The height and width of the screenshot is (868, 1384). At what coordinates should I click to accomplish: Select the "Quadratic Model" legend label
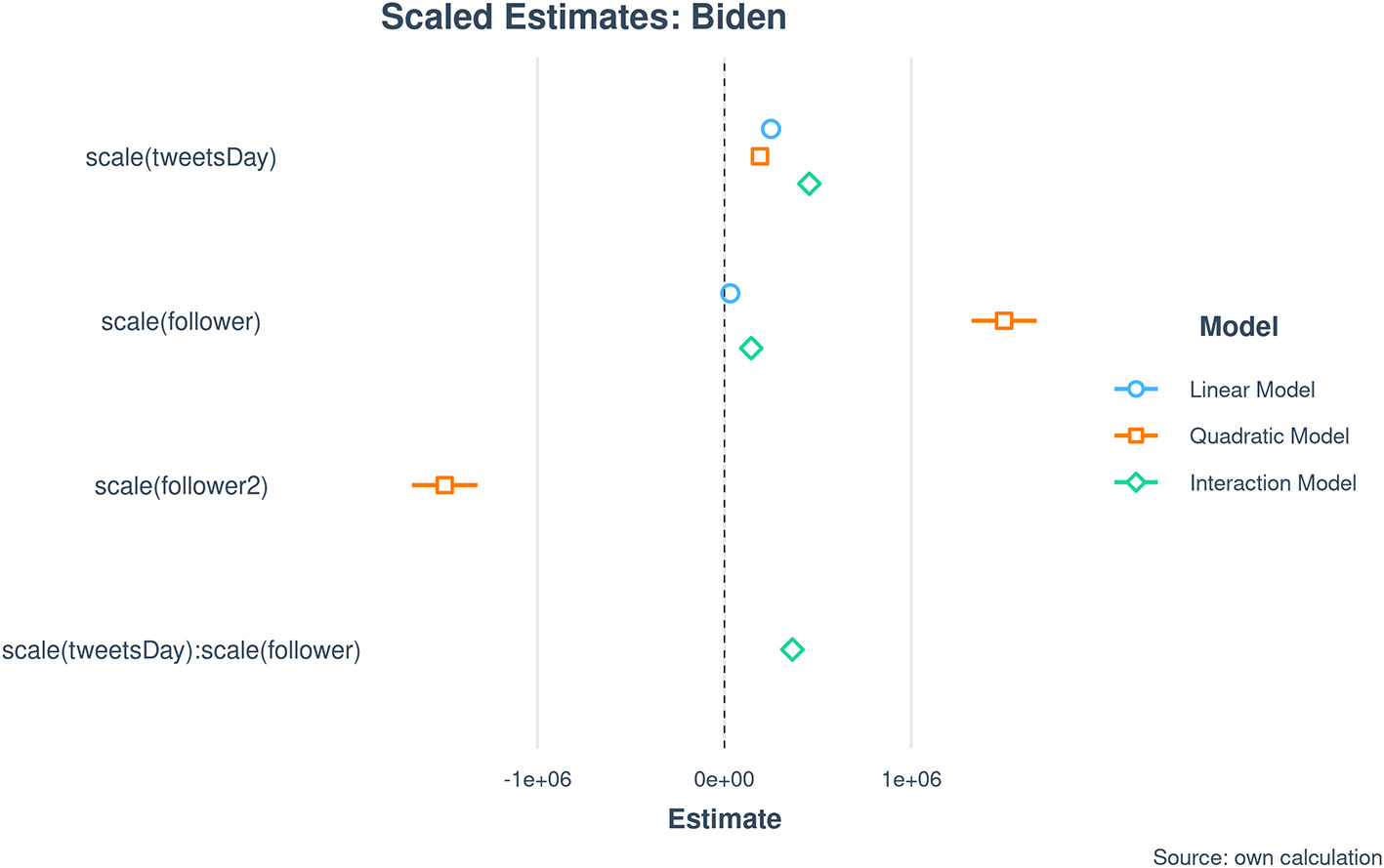1269,436
